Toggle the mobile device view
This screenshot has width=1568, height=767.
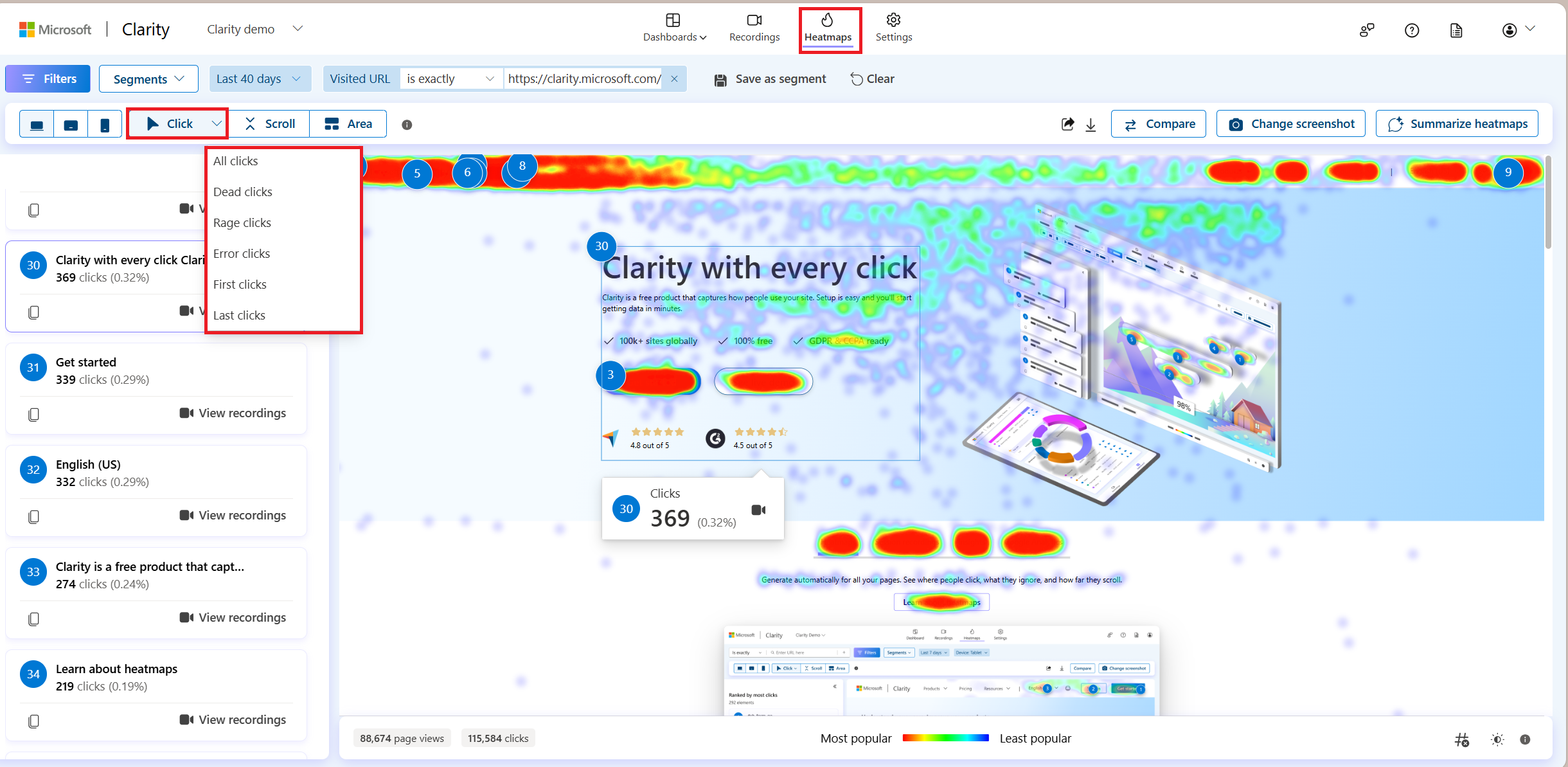104,124
